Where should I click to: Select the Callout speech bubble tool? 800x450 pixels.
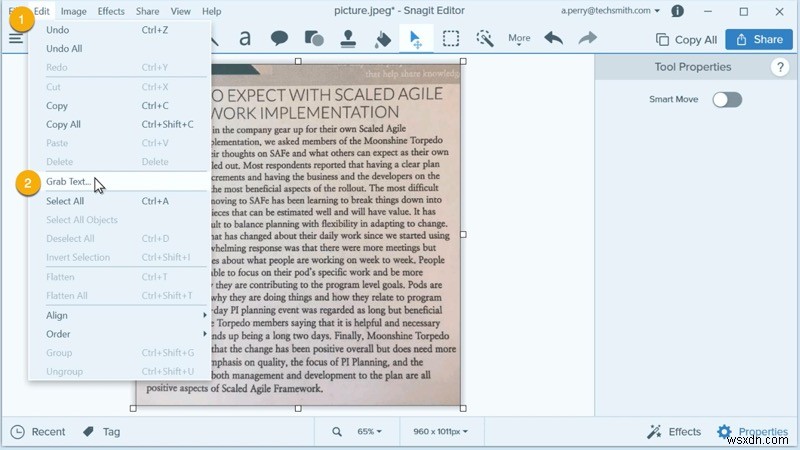point(279,38)
